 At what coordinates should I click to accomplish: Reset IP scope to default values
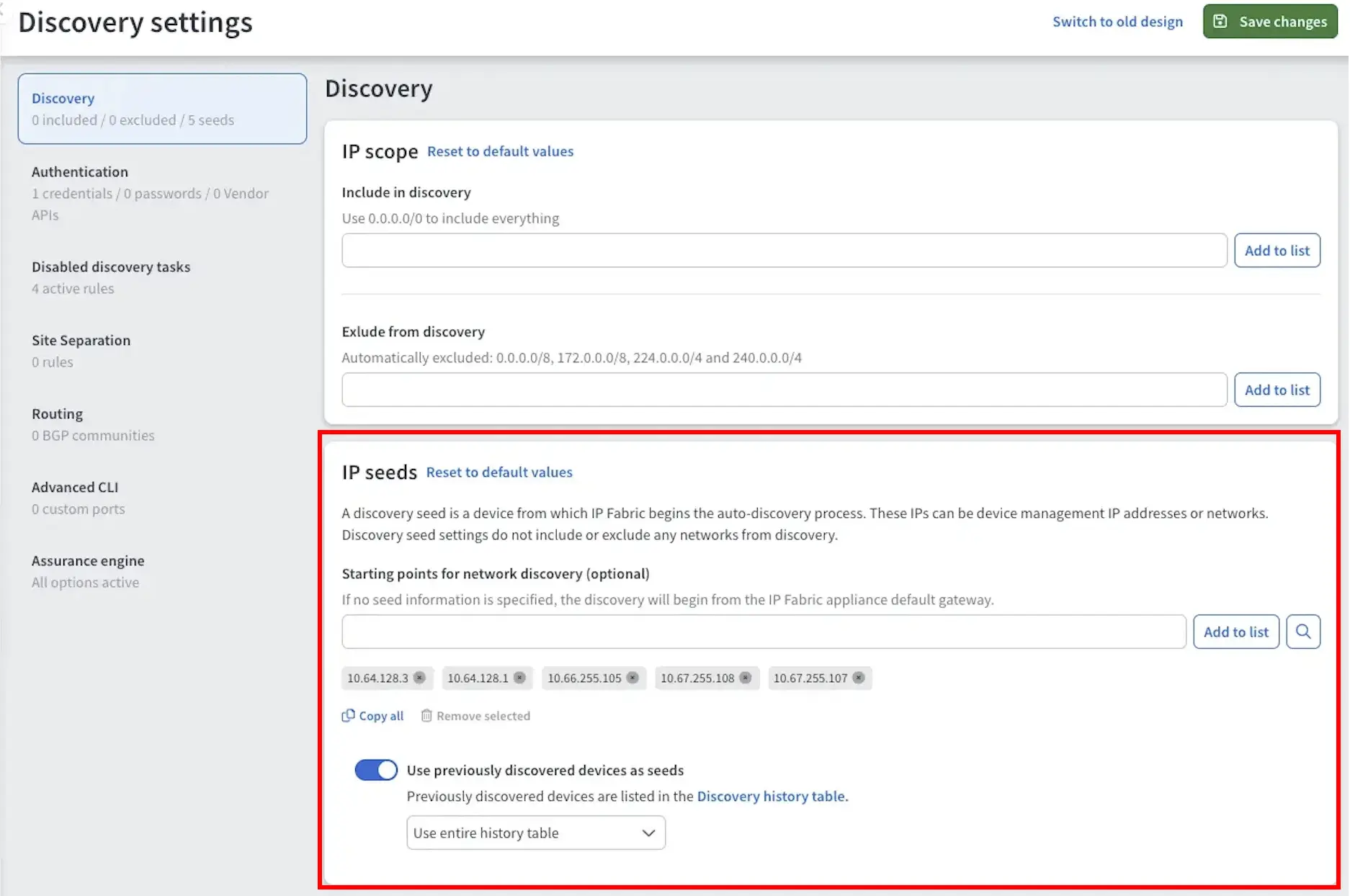500,151
